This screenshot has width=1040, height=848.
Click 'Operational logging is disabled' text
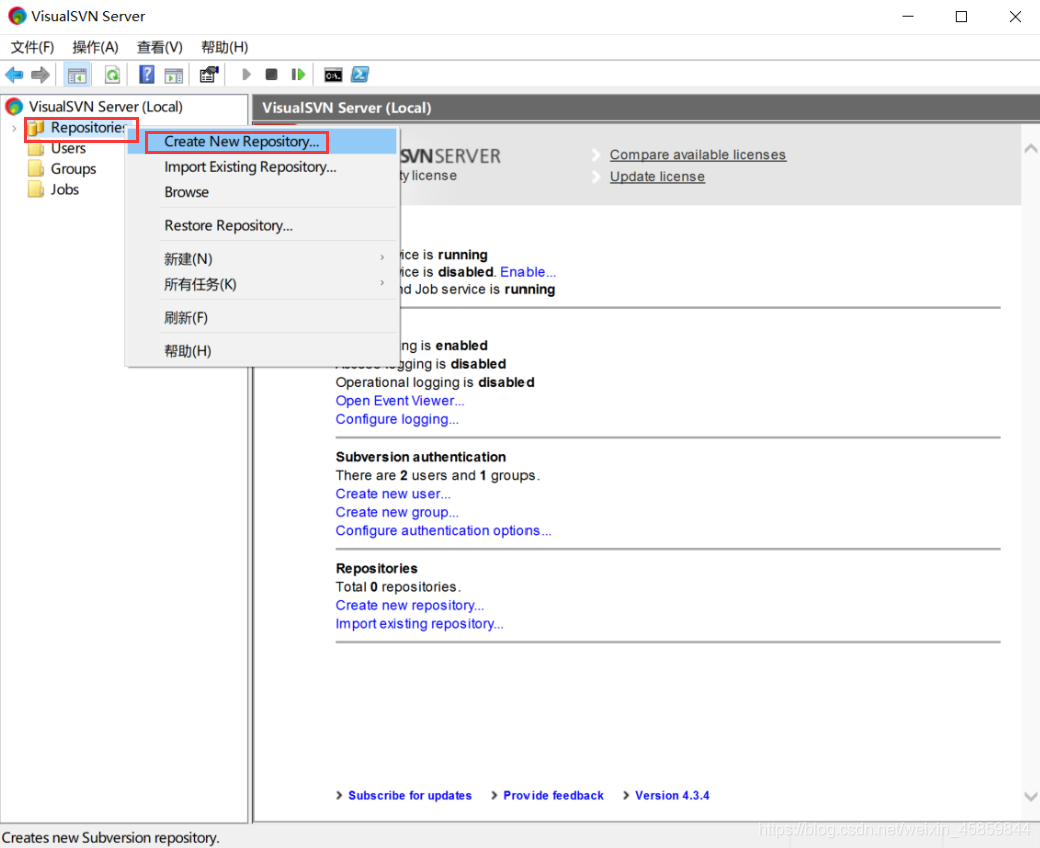[435, 383]
